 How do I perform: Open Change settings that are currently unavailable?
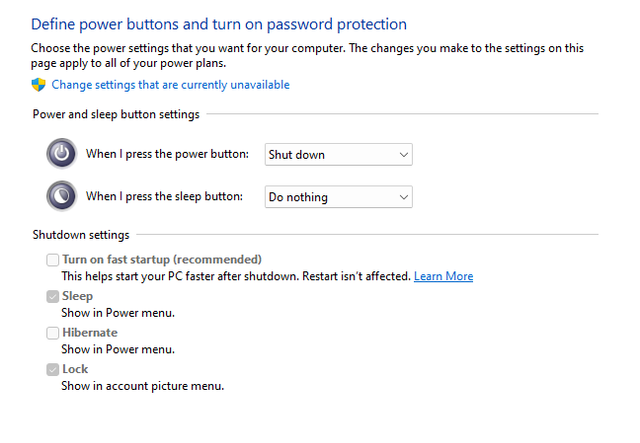(x=170, y=85)
